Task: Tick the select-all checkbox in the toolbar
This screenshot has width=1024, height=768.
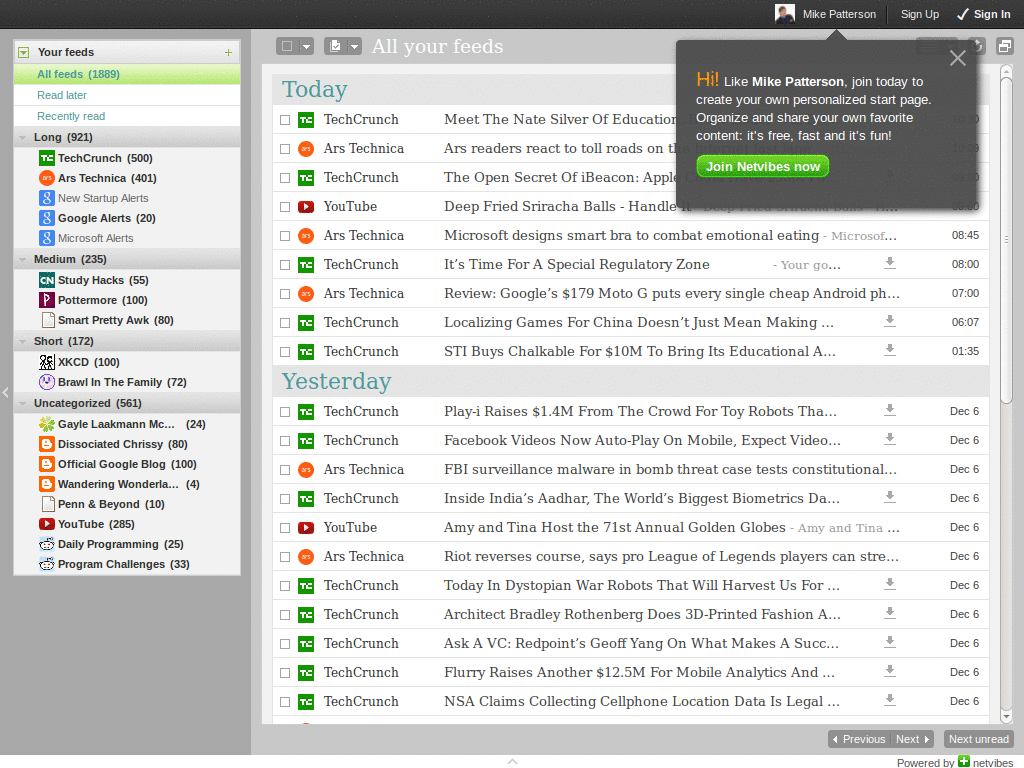Action: [287, 46]
